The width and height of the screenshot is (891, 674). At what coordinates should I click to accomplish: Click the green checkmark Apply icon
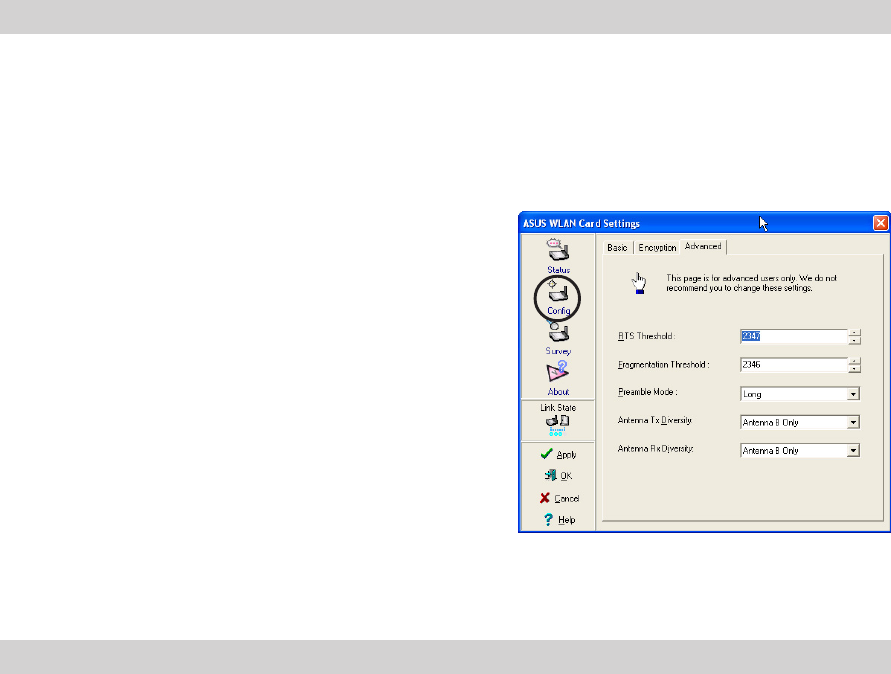(x=546, y=454)
